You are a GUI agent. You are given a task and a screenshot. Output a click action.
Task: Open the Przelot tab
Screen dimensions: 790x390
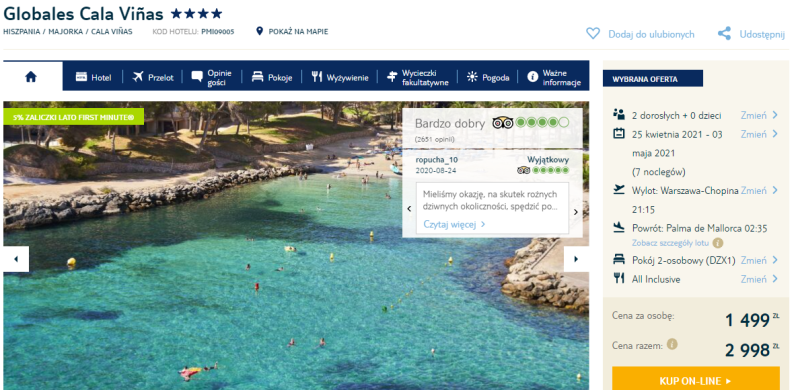click(x=153, y=77)
